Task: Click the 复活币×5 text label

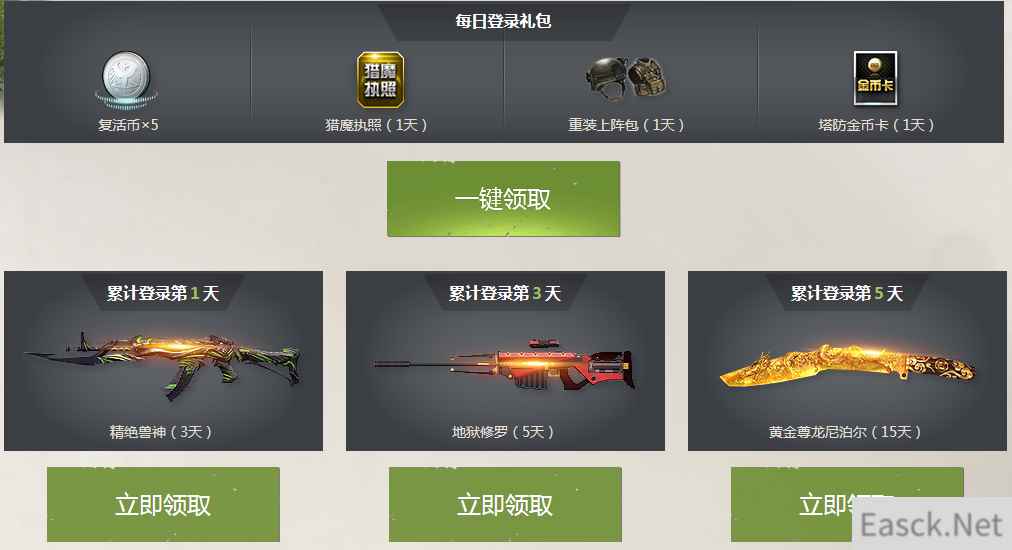Action: (x=128, y=125)
